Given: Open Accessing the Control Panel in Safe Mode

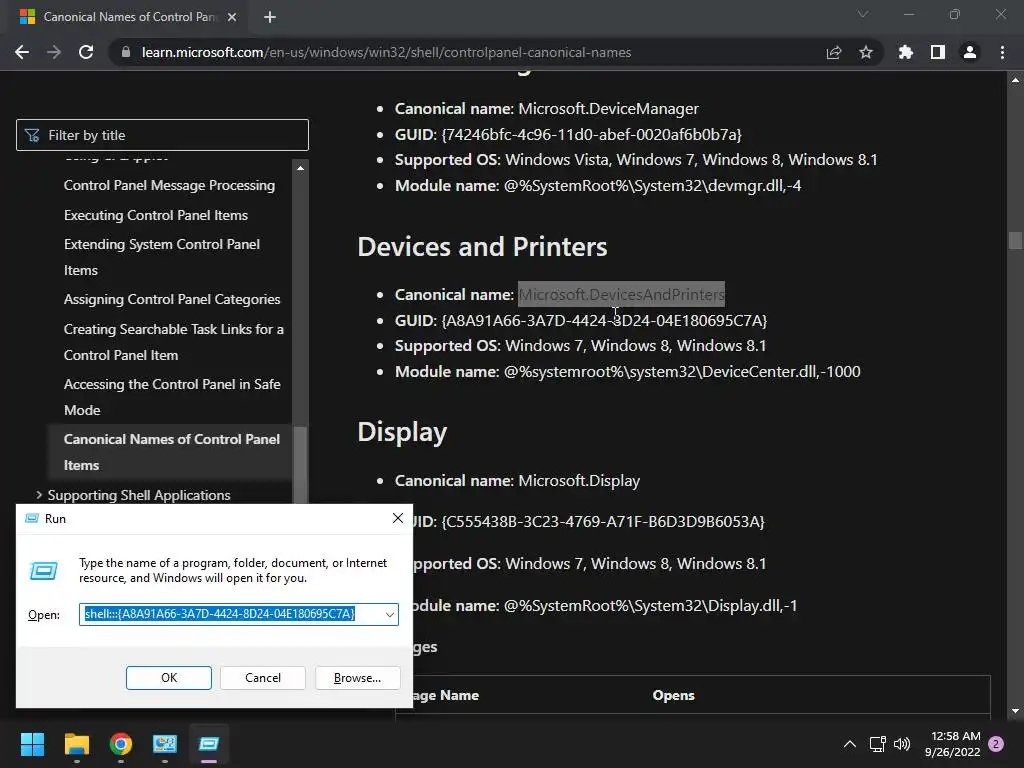Looking at the screenshot, I should [x=172, y=397].
